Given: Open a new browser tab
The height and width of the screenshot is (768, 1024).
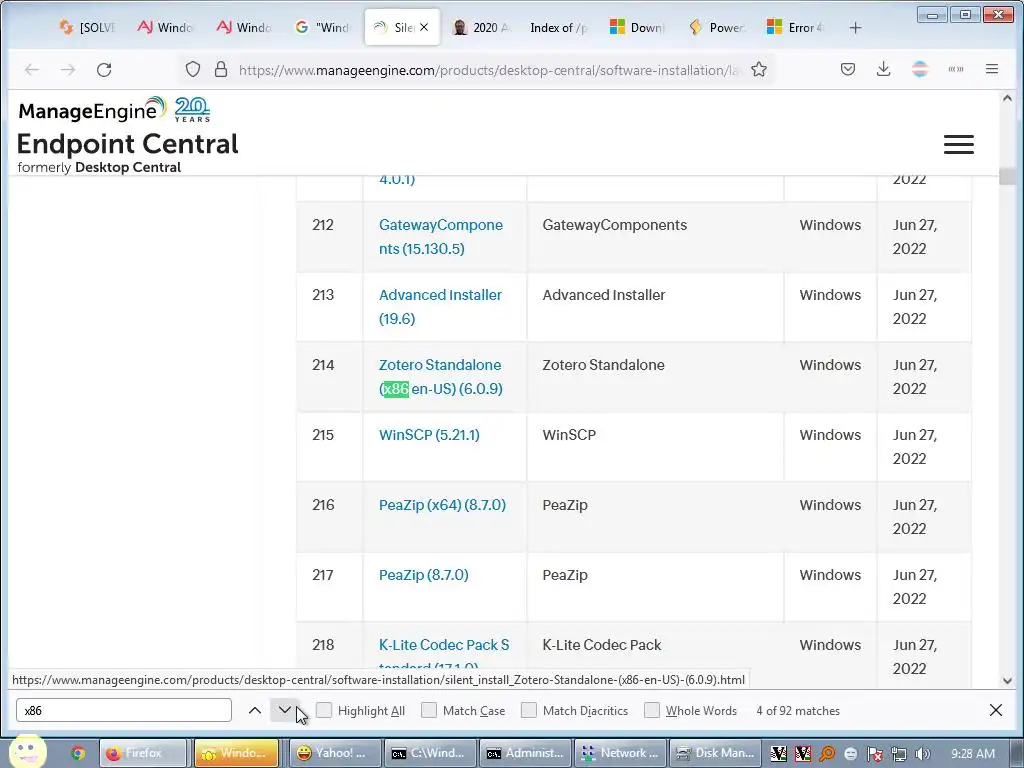Looking at the screenshot, I should tap(855, 27).
